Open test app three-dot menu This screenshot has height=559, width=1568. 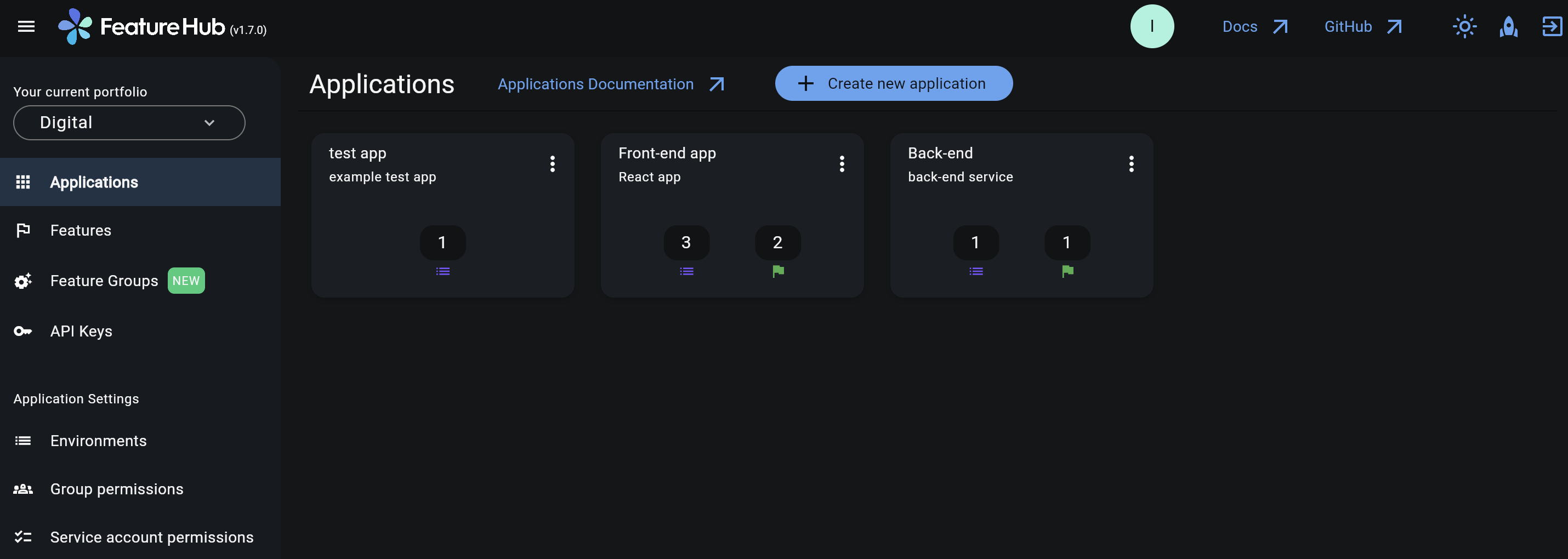click(x=552, y=164)
